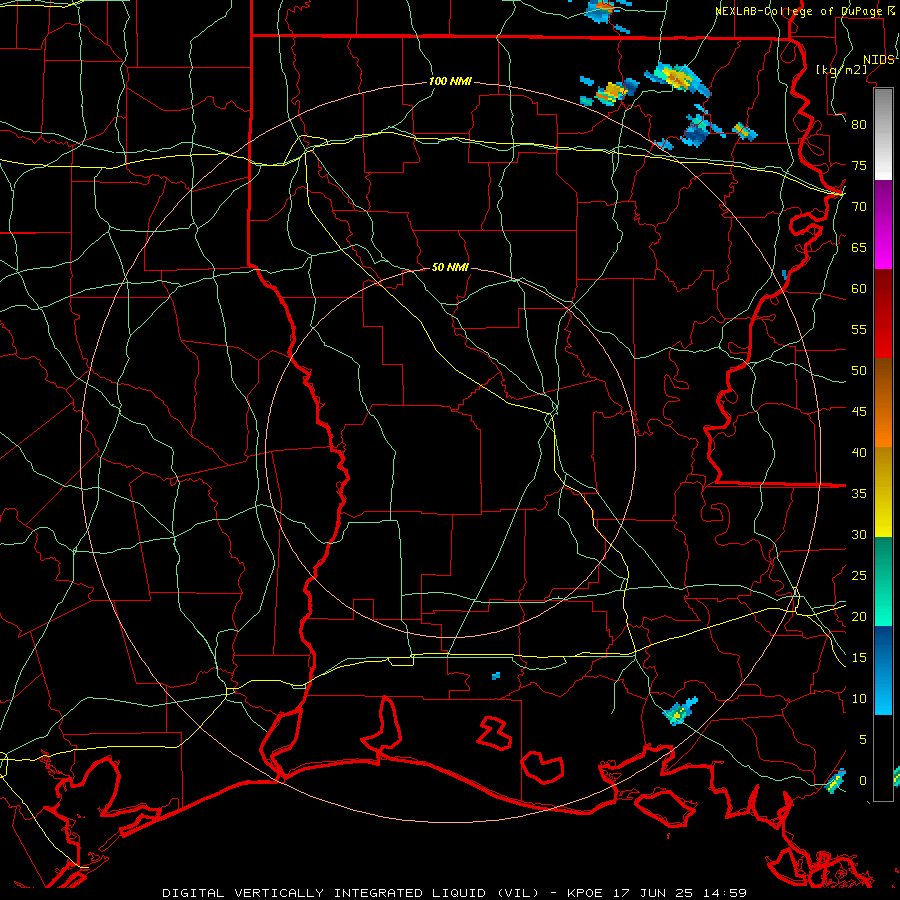Viewport: 900px width, 900px height.
Task: Click the tiny blue echo below the 50 NMI ring
Action: (x=496, y=676)
